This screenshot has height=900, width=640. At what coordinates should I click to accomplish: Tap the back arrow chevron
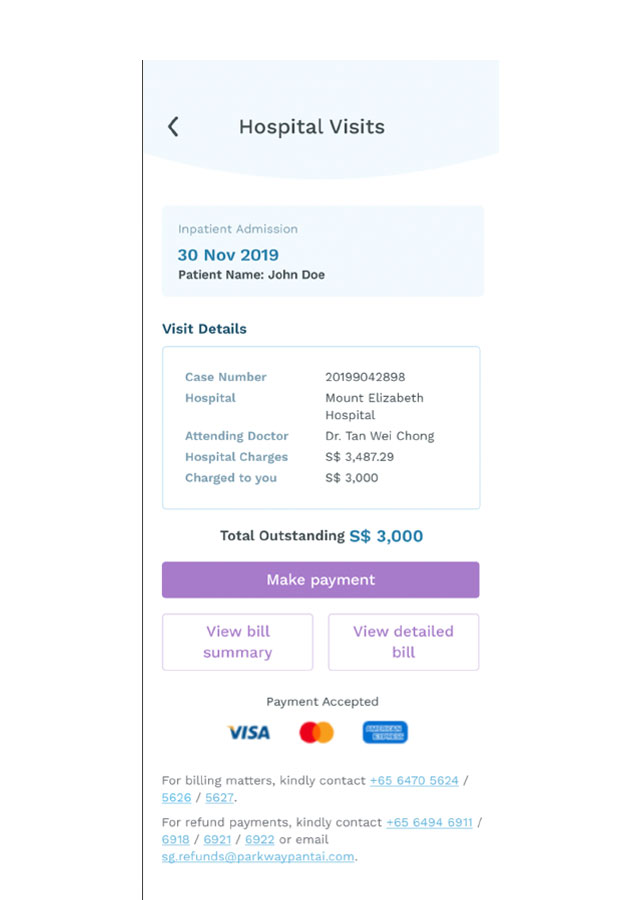[173, 126]
